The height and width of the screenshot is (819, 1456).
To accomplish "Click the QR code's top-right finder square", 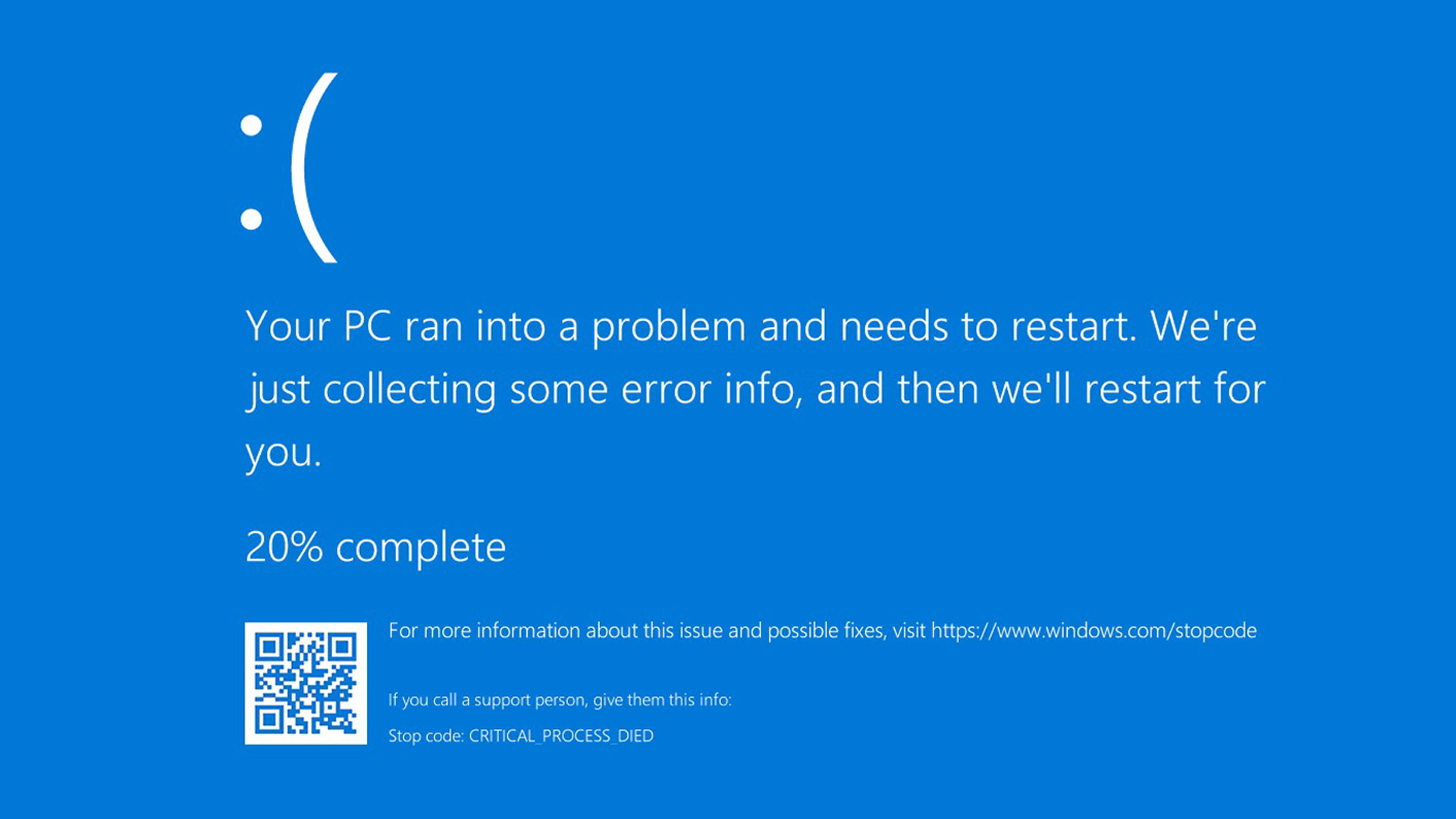I will pos(342,647).
